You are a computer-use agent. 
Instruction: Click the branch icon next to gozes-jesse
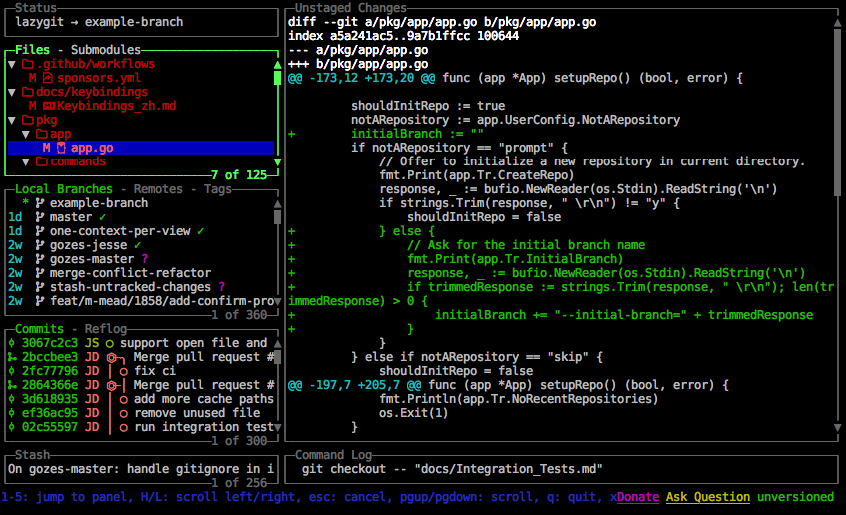point(39,245)
